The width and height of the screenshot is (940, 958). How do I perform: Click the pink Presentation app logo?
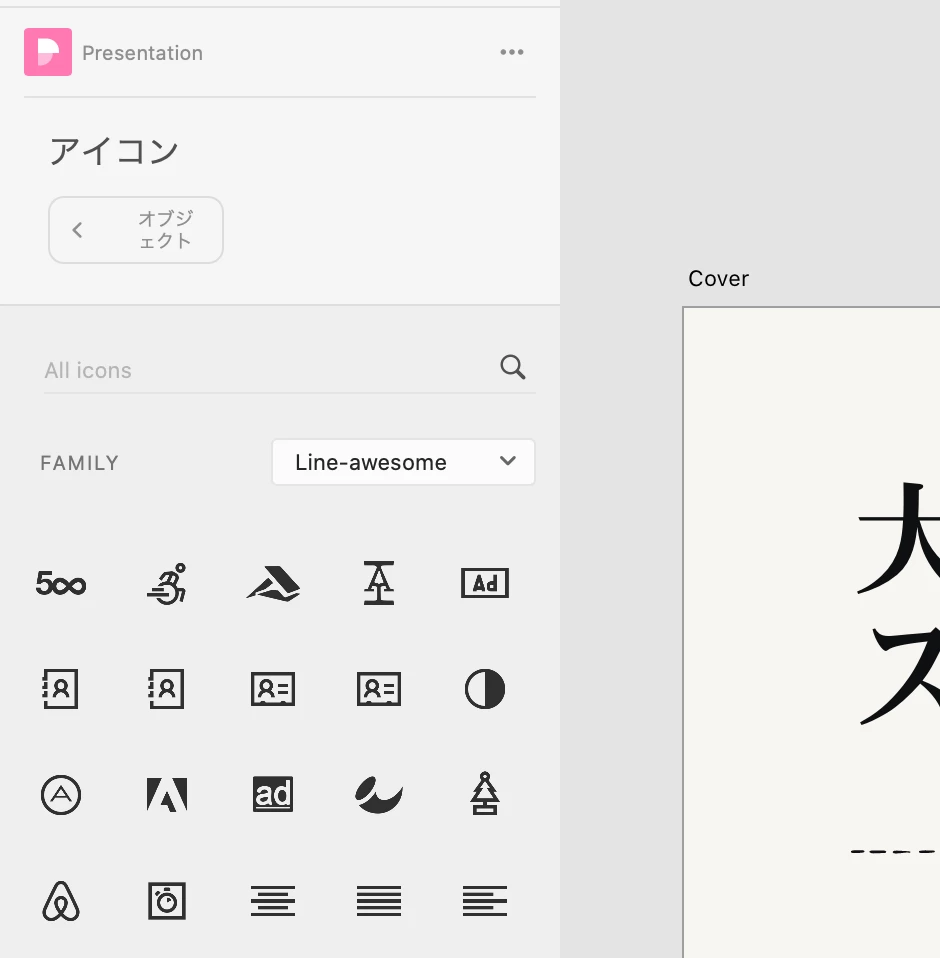coord(48,52)
